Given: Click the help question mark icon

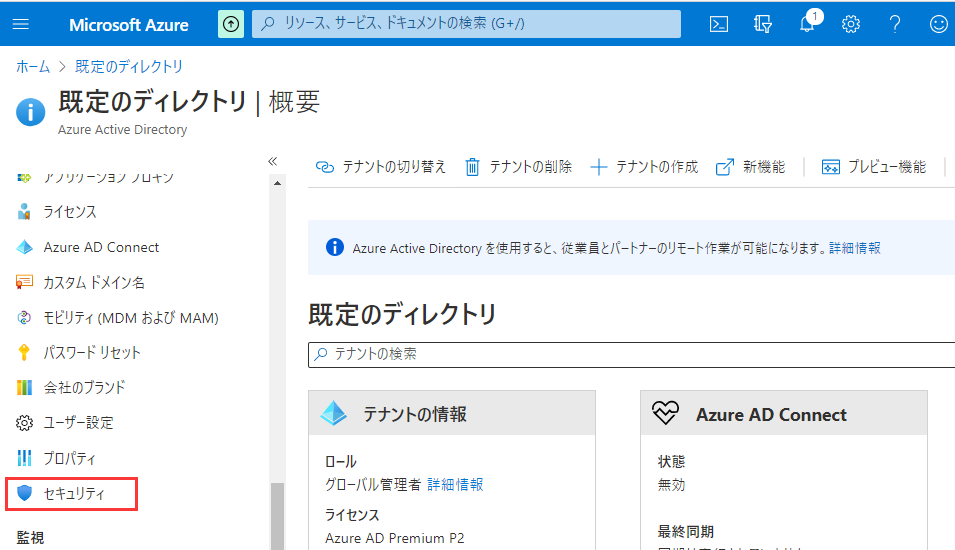Looking at the screenshot, I should 895,25.
